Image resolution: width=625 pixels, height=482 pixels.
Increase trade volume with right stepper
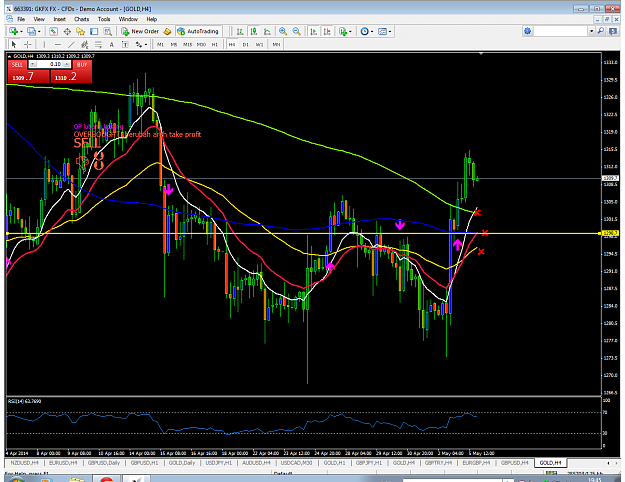67,64
